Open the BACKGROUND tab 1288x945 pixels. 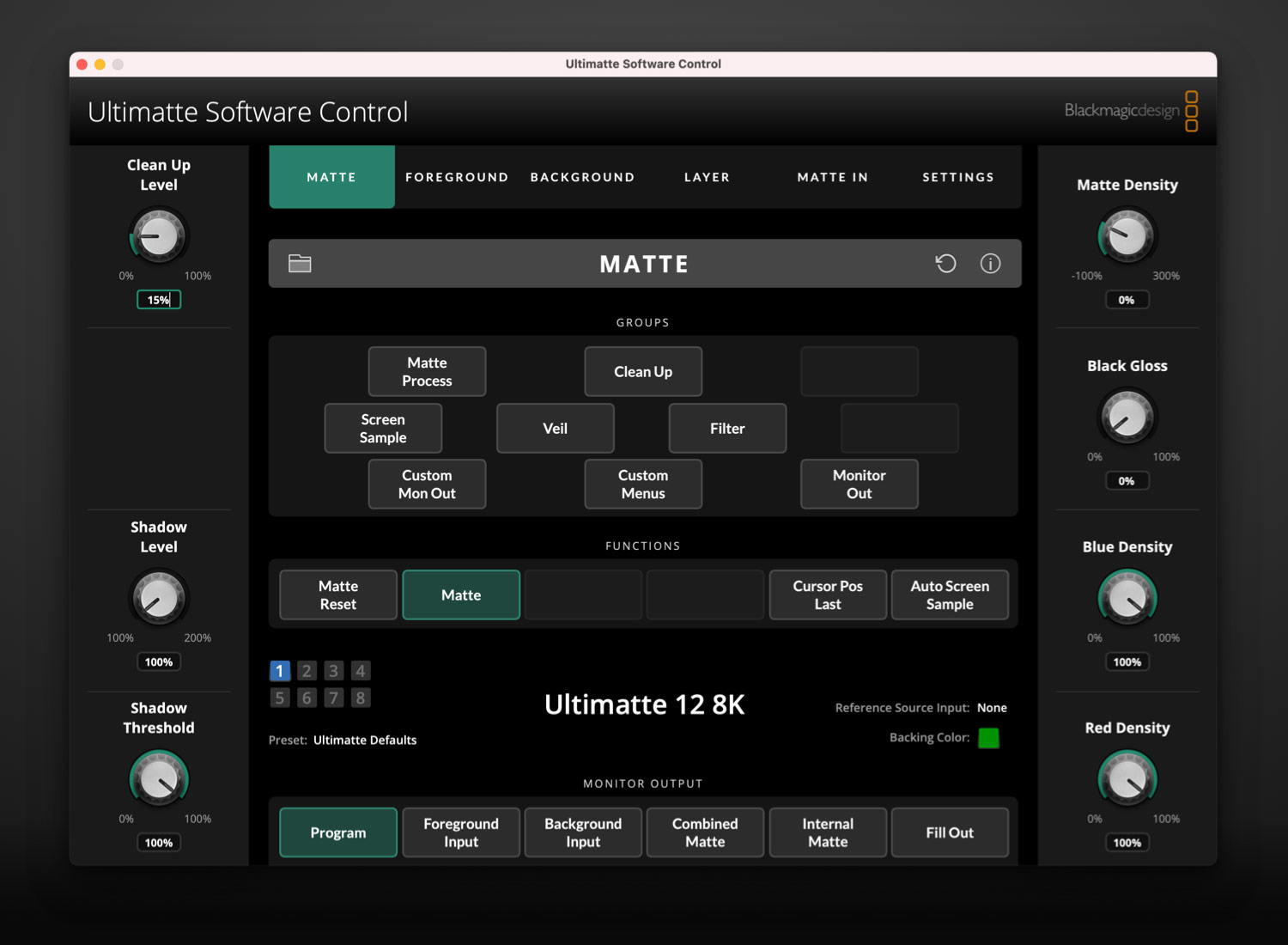[582, 177]
